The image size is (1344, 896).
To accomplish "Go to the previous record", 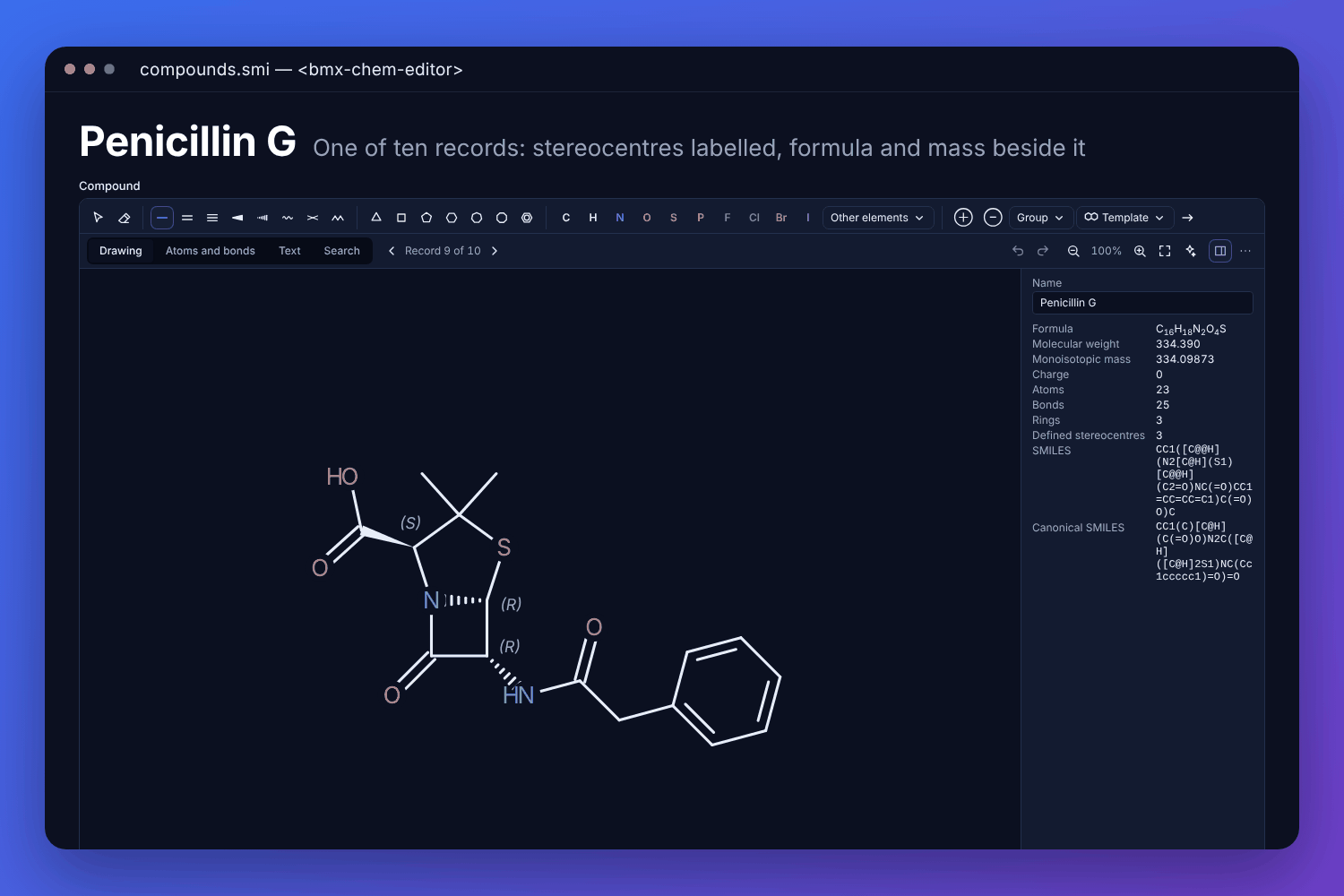I will pyautogui.click(x=392, y=251).
